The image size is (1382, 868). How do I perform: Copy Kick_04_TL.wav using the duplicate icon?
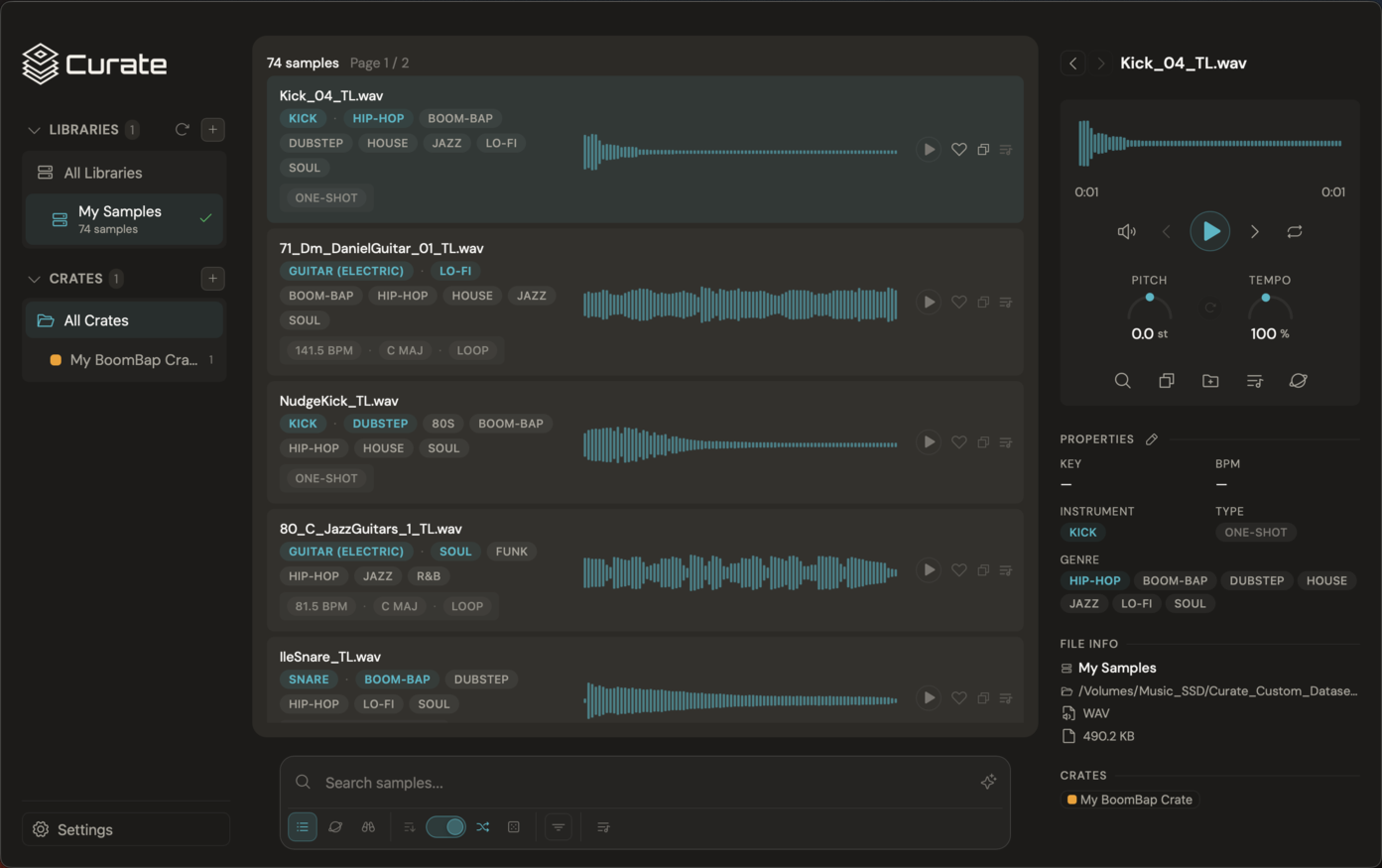click(x=983, y=149)
